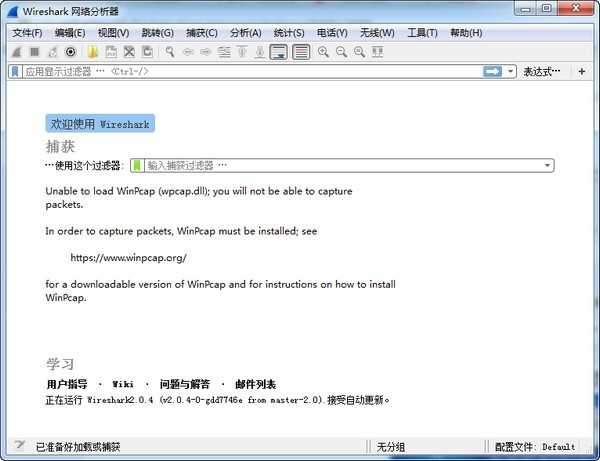Screen dimensions: 600x461
Task: Click the go to specific packet icon
Action: [x=224, y=52]
